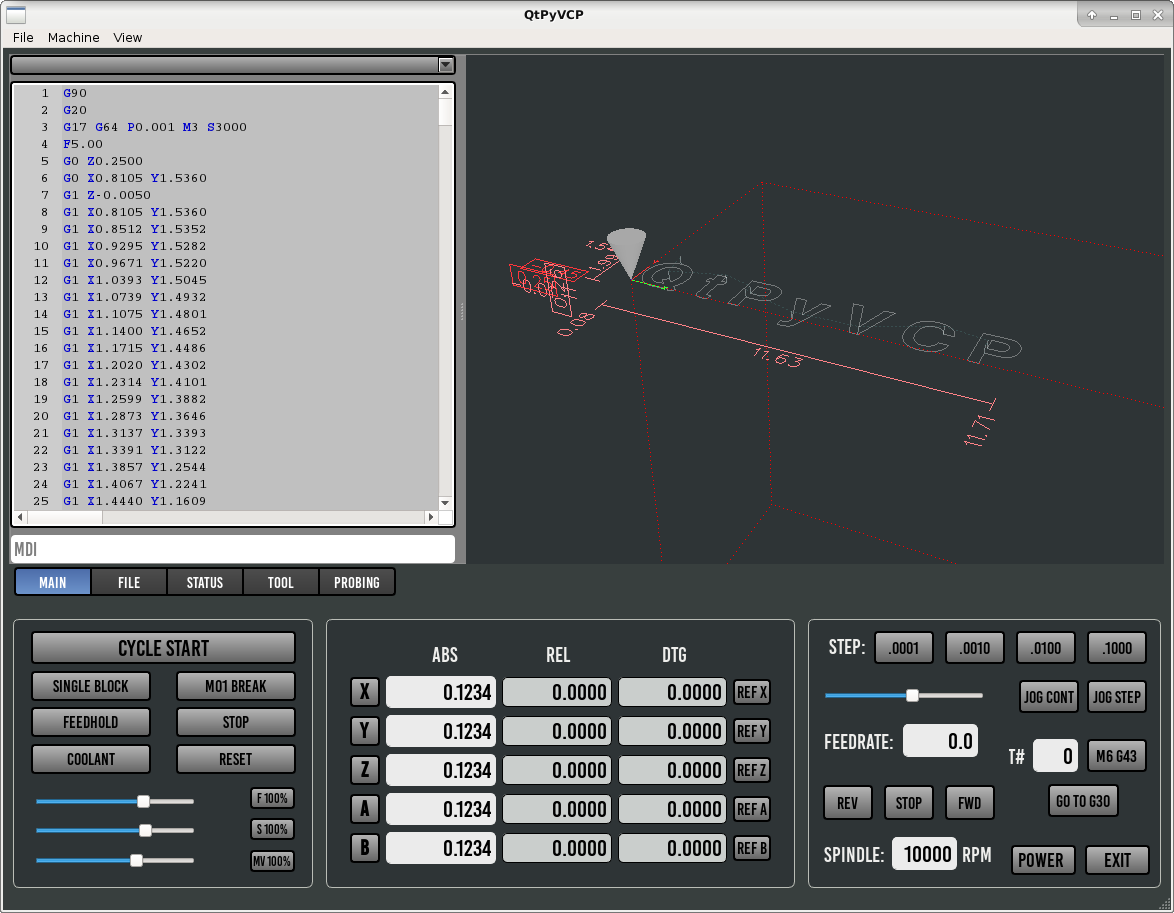
Task: Adjust the spindle override slider next to S 100%
Action: coord(115,830)
